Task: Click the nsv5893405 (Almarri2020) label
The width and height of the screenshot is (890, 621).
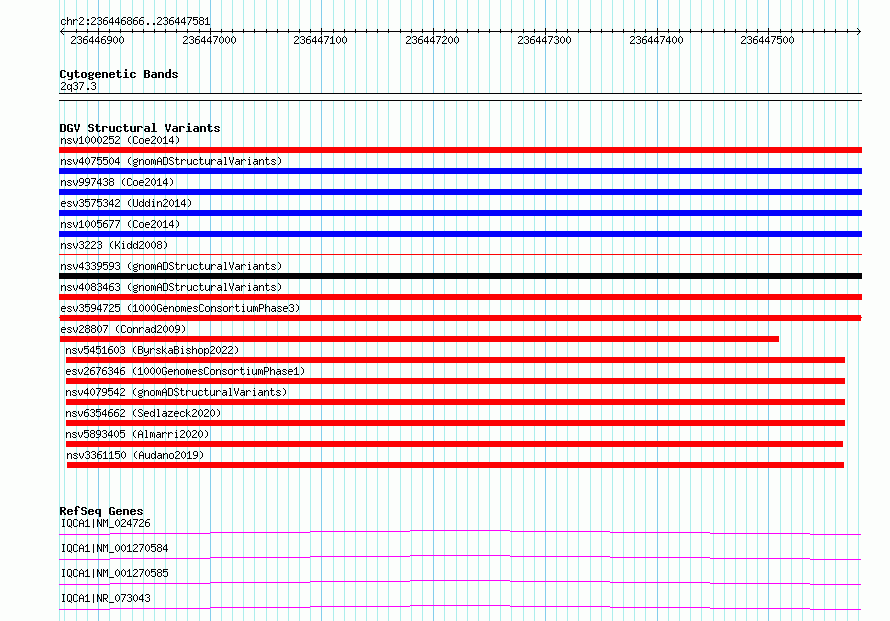Action: coord(137,434)
